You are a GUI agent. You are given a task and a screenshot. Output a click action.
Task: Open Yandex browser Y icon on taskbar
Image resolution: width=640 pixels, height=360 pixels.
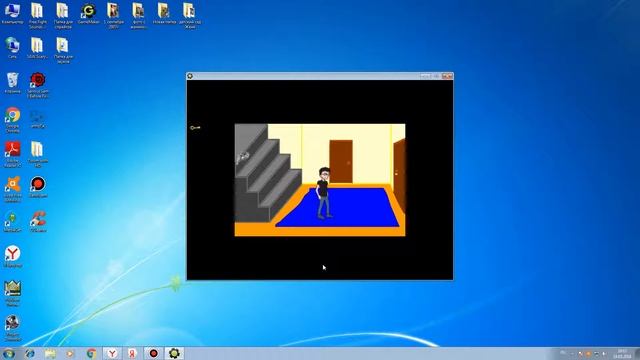point(112,353)
